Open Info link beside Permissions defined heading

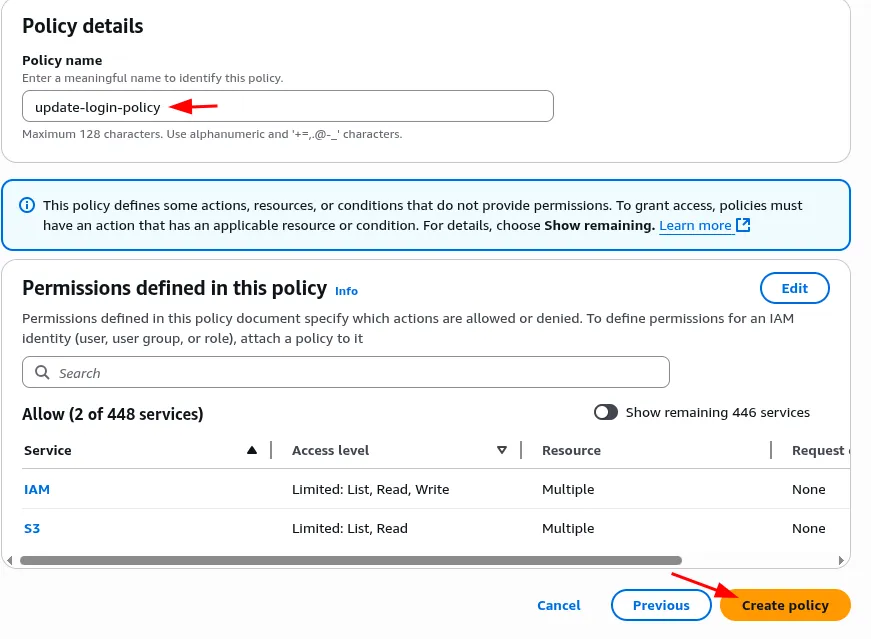coord(346,291)
